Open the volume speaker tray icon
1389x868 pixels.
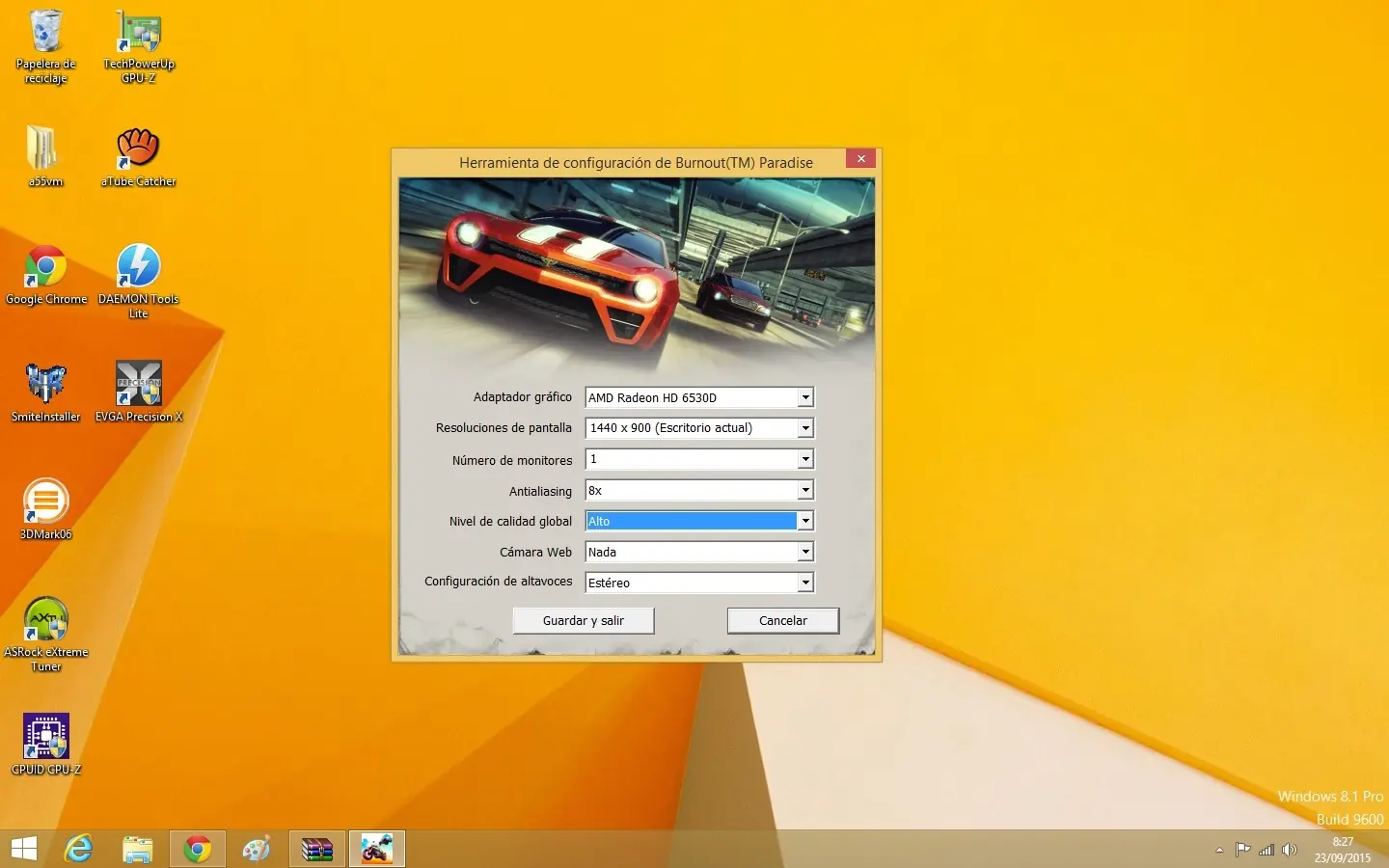1290,850
